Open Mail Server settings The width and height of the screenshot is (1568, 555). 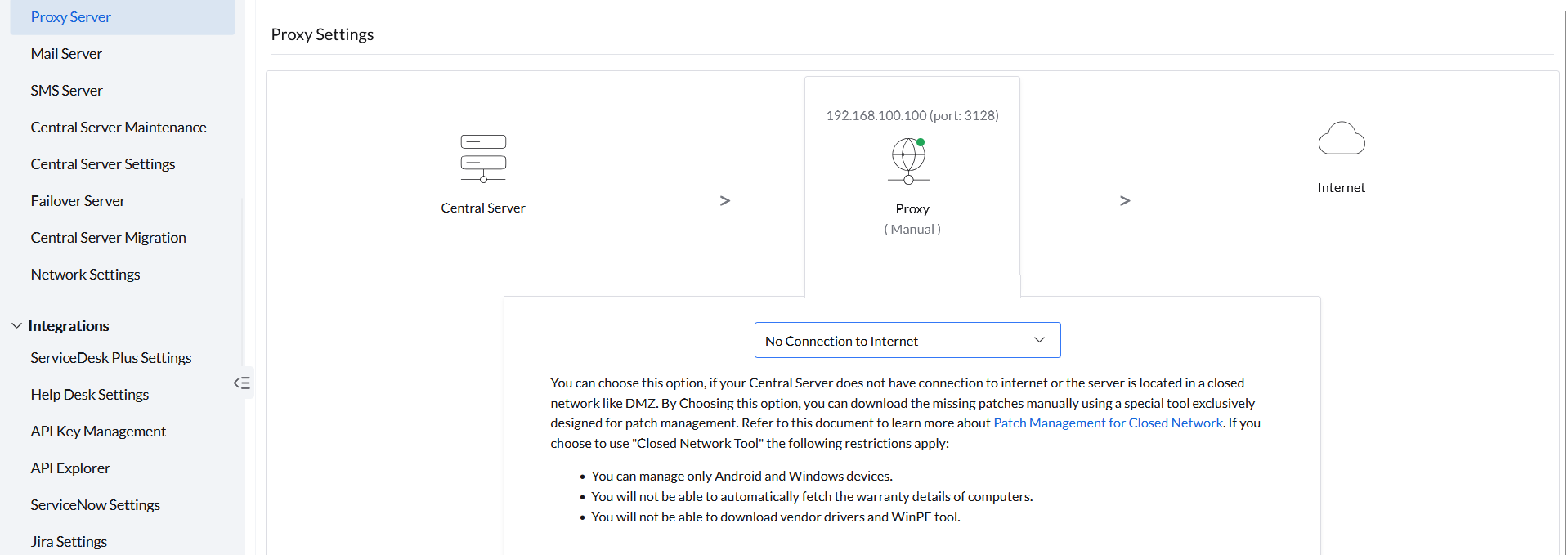(66, 54)
